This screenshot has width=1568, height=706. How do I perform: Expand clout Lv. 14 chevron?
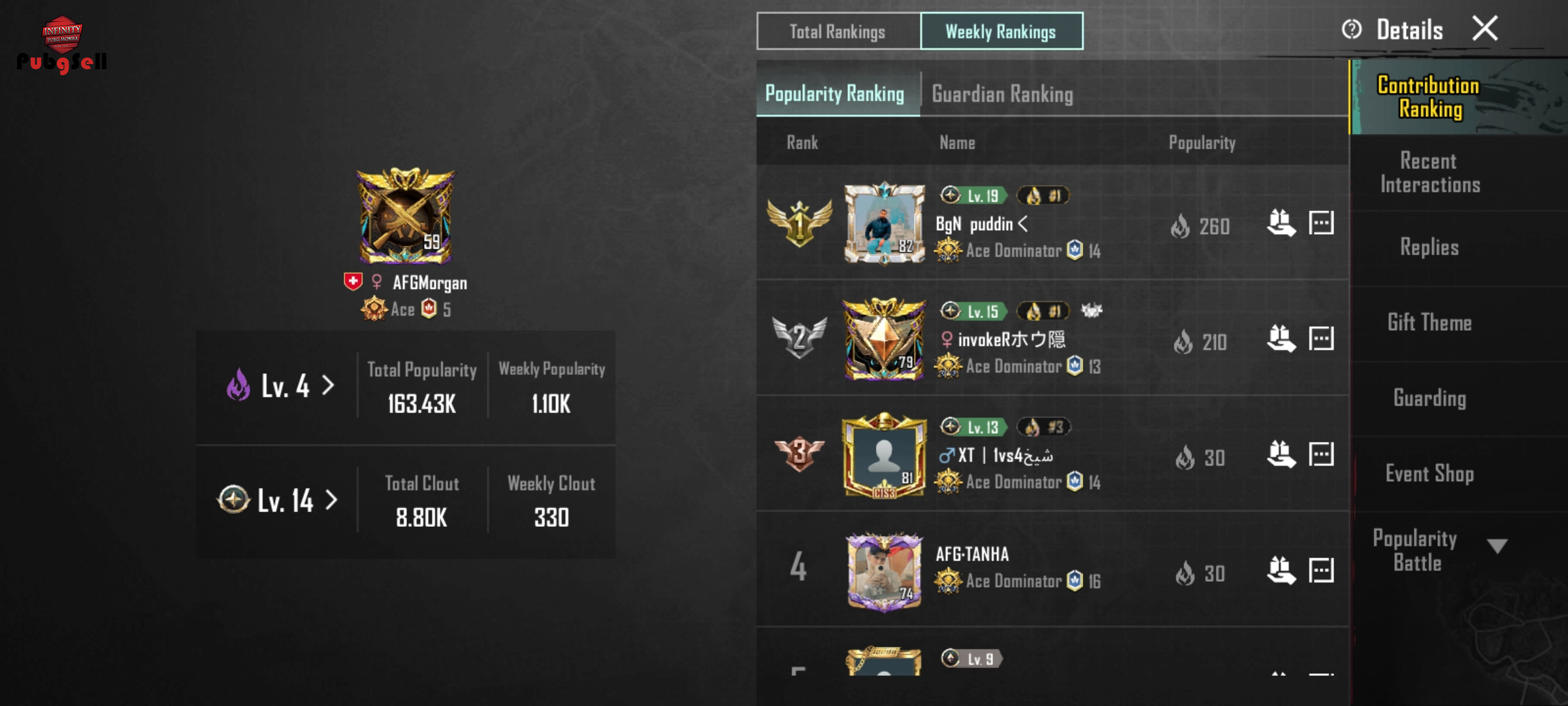click(x=331, y=500)
